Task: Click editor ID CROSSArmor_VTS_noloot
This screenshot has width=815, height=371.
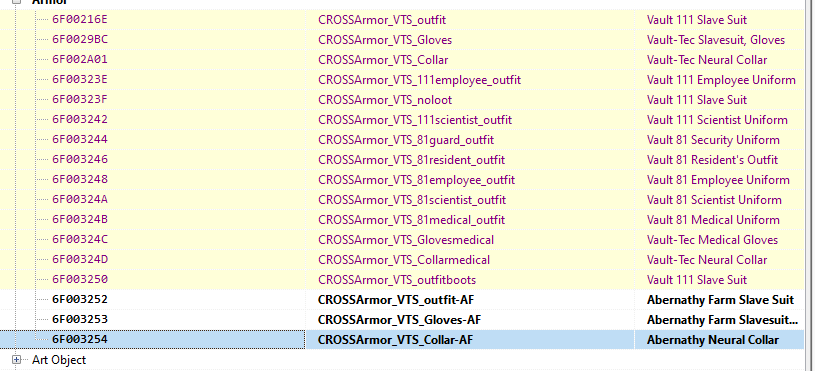Action: [385, 100]
